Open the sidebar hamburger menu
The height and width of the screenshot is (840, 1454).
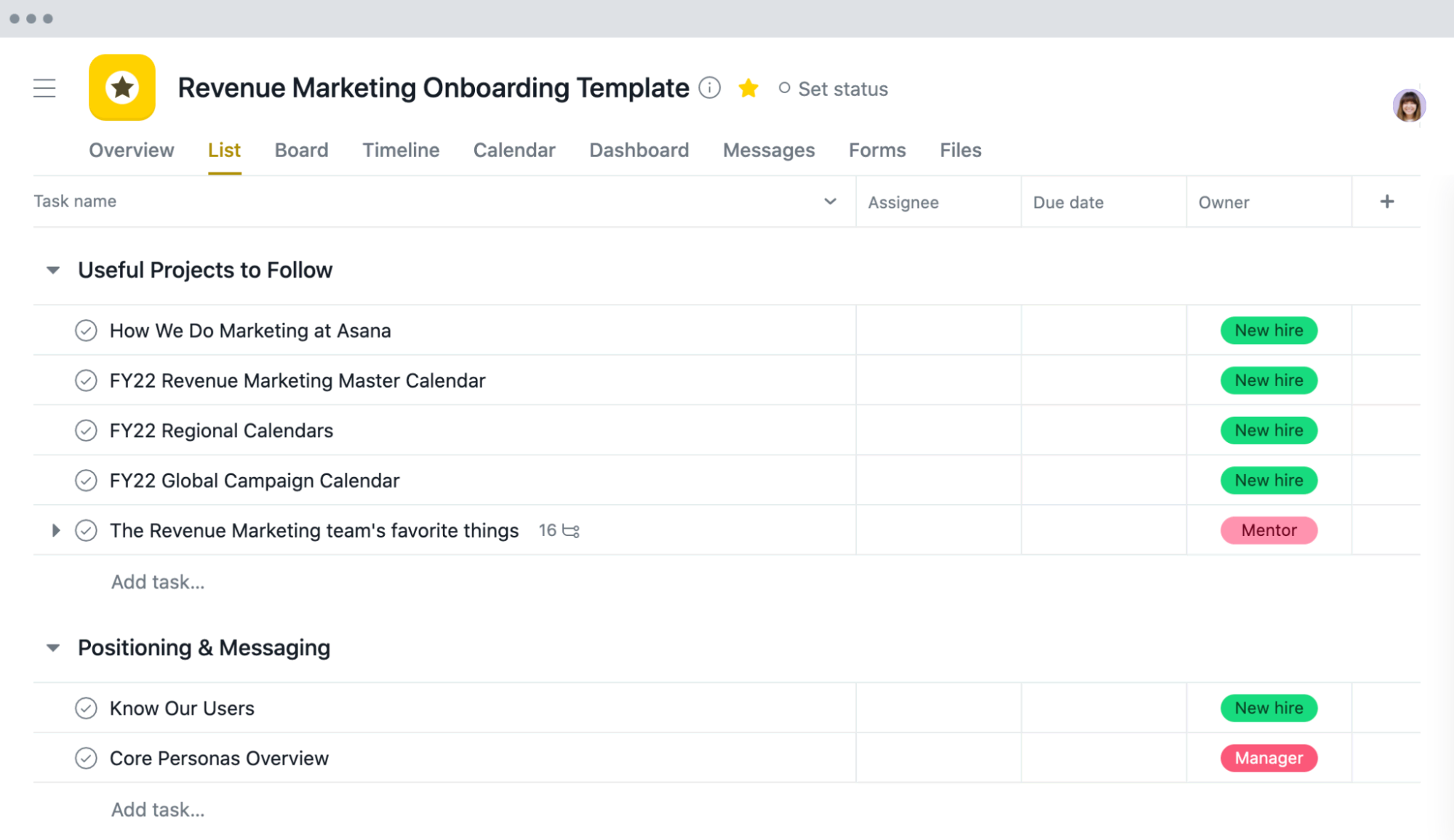44,88
